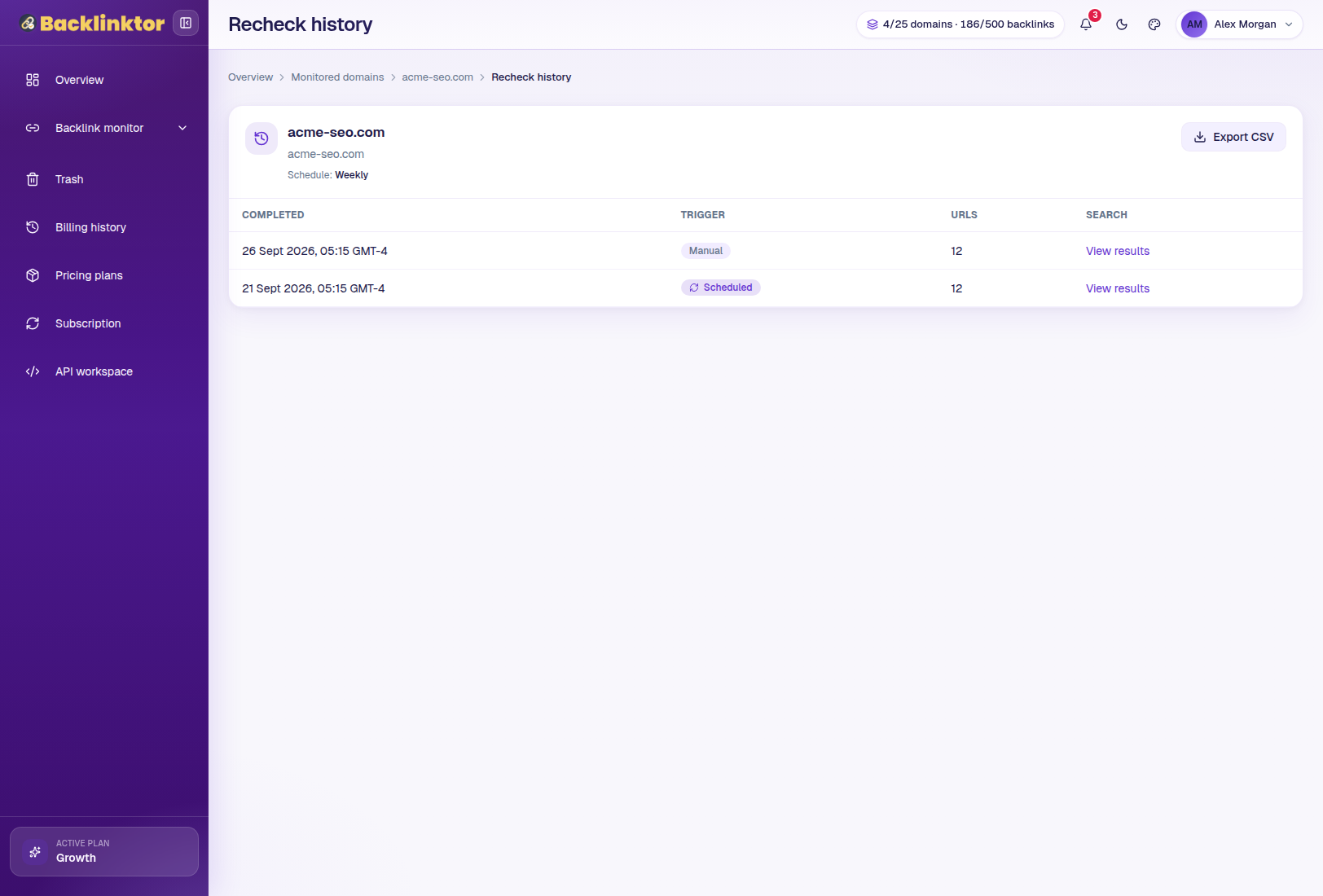Click '21 Sept 2026, 05:15 GMT-4' cell

tap(314, 288)
